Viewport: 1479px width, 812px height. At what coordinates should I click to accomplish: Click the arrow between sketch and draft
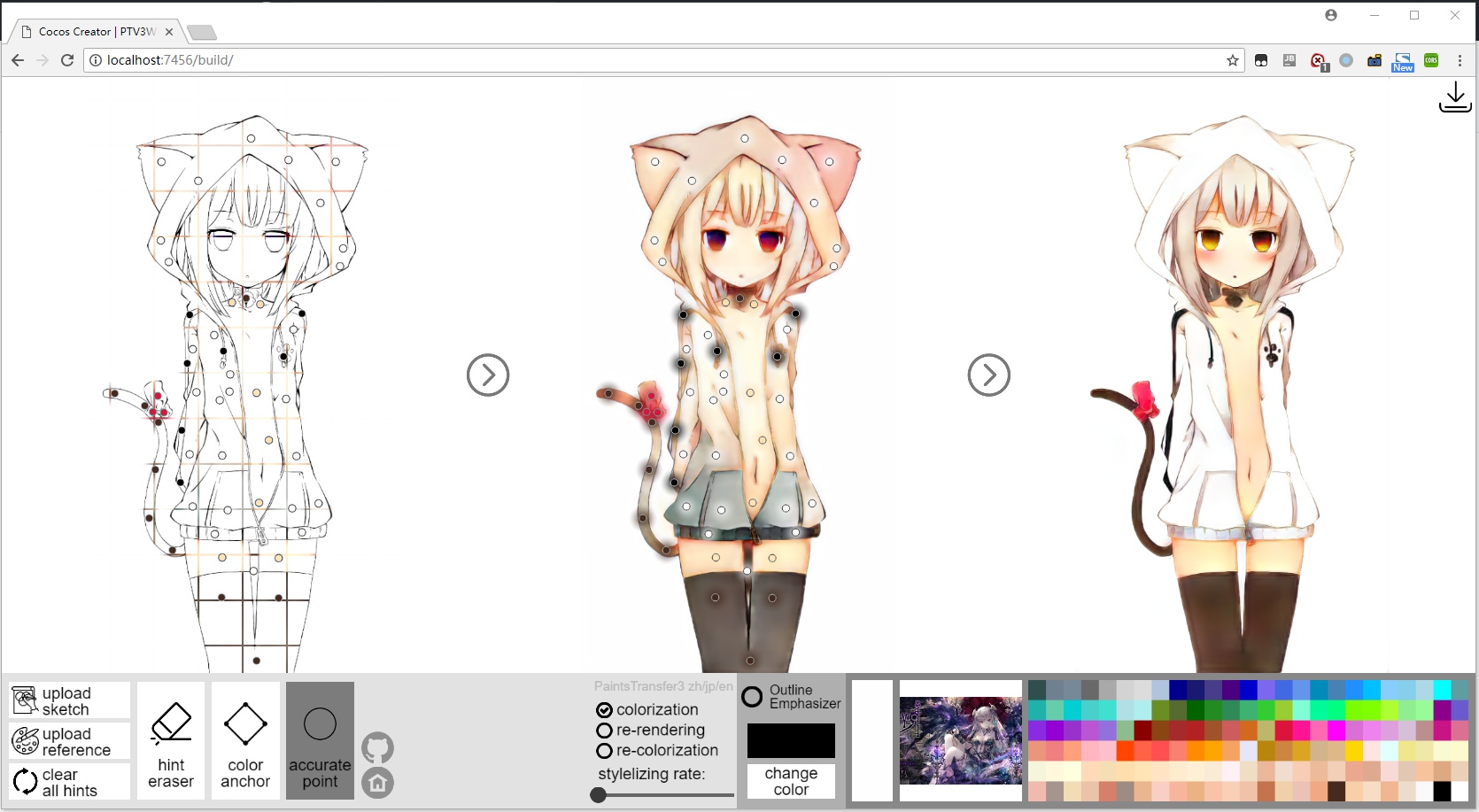click(488, 375)
